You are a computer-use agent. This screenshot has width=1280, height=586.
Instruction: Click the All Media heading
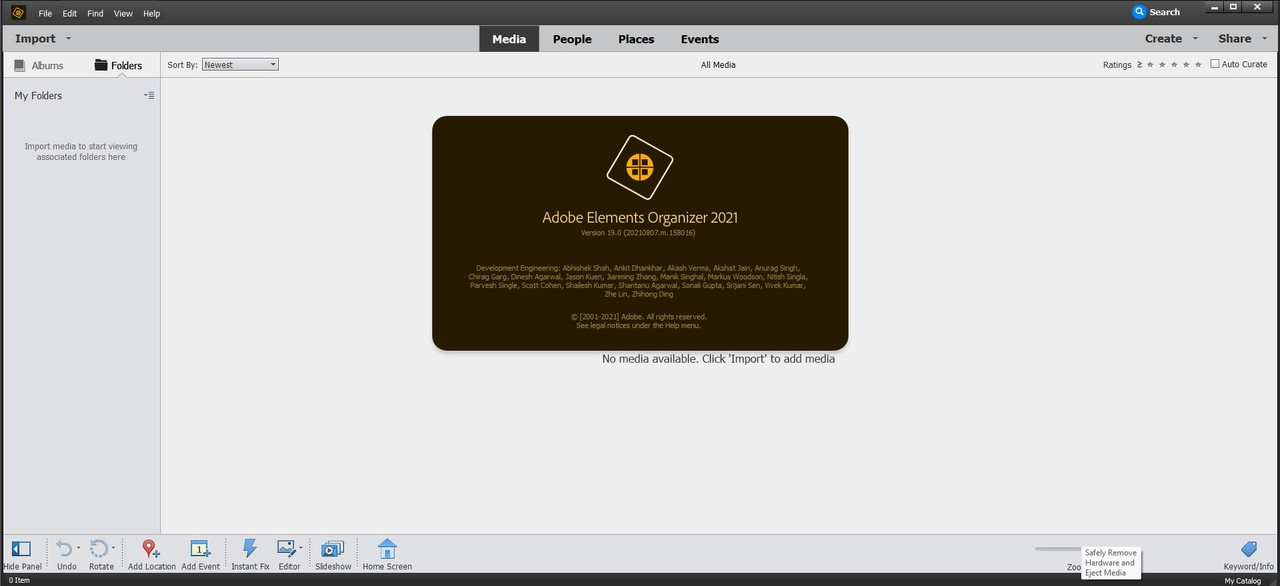[718, 65]
